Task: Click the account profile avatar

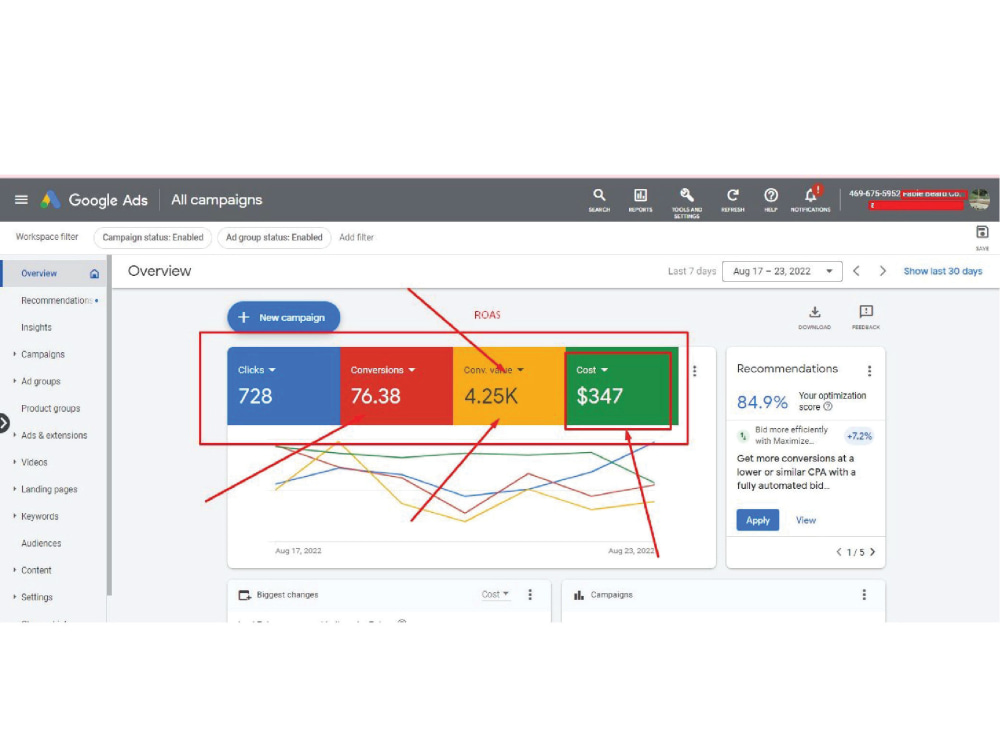Action: (x=980, y=200)
